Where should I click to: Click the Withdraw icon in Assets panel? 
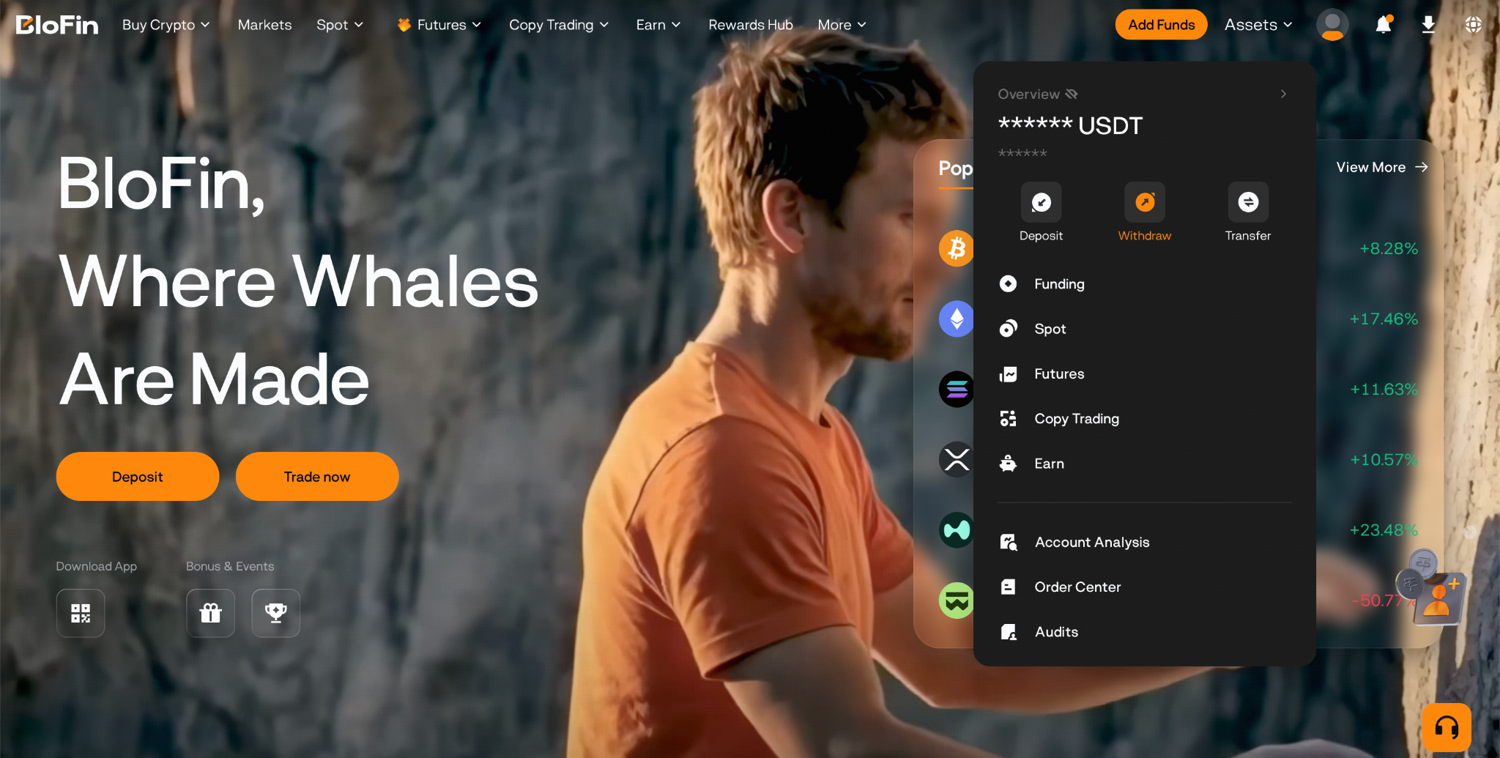coord(1145,202)
